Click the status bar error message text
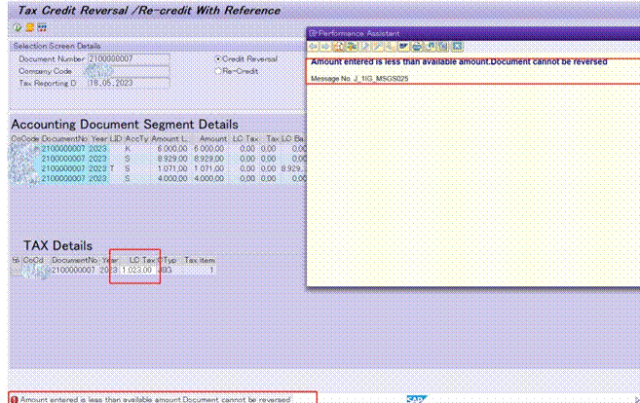This screenshot has height=403, width=640. pos(155,399)
